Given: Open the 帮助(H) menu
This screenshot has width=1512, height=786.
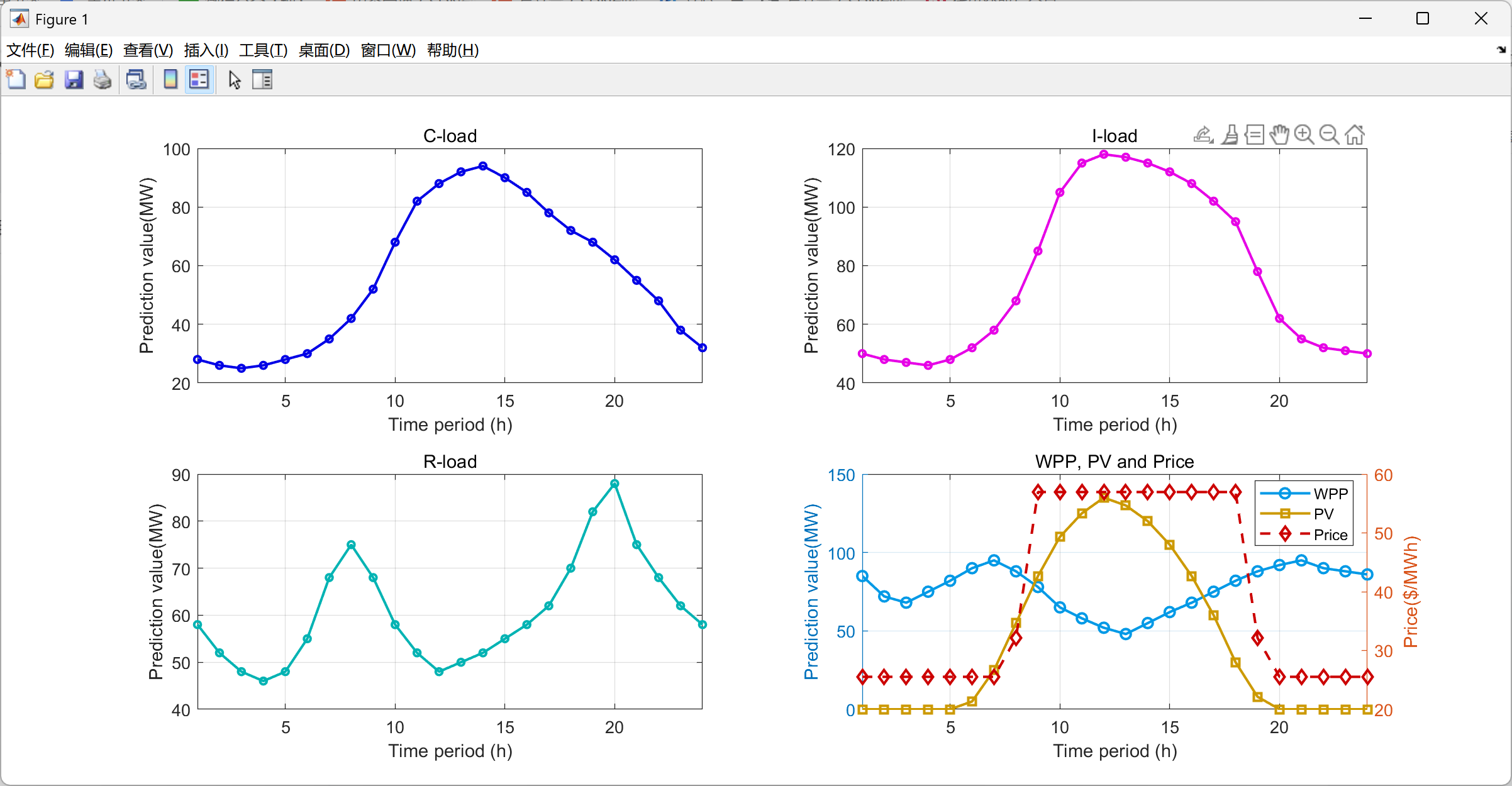Looking at the screenshot, I should [452, 50].
